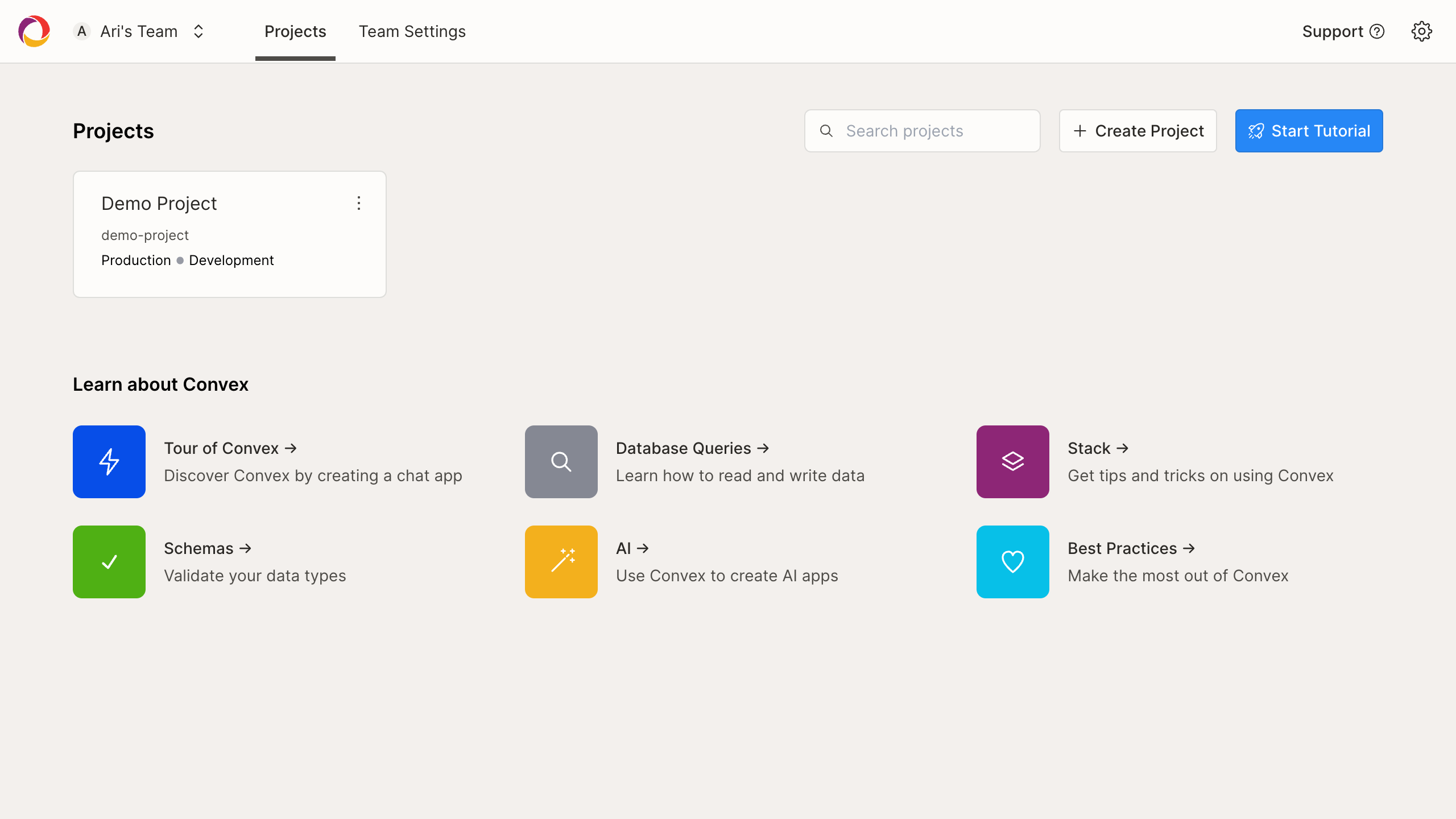Open the Demo Project card

(230, 234)
